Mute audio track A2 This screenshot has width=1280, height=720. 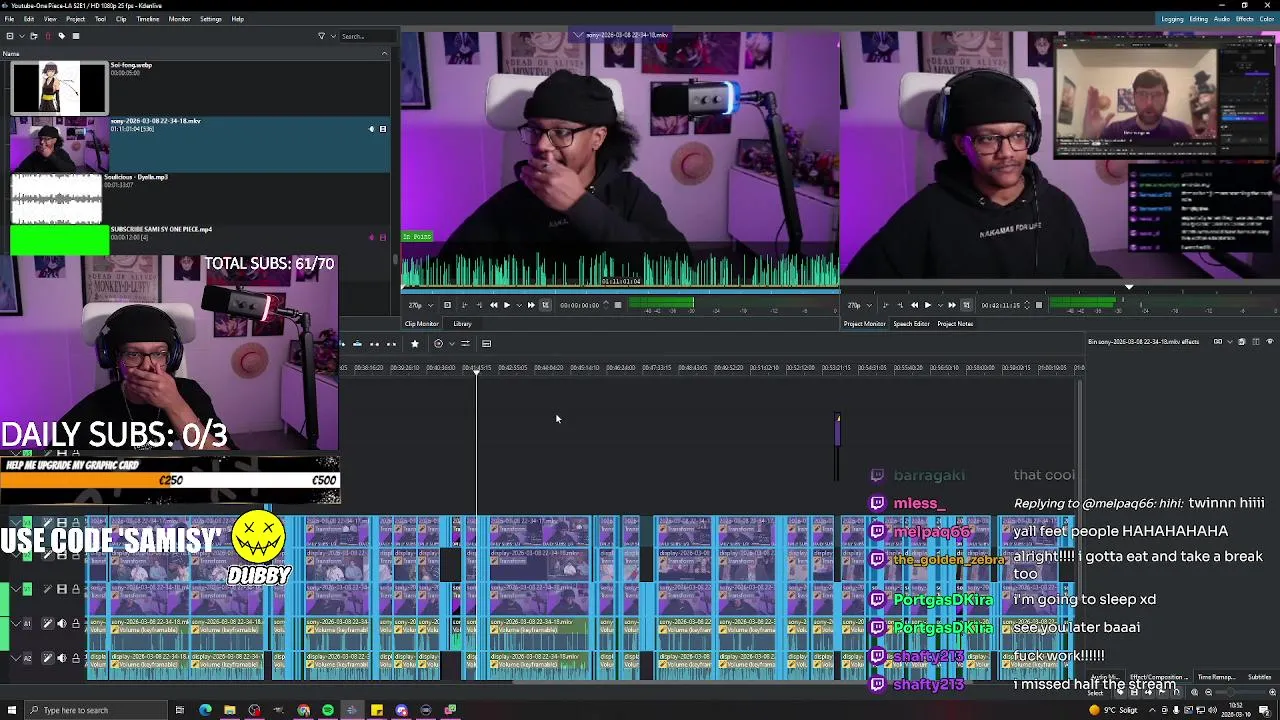[x=61, y=658]
